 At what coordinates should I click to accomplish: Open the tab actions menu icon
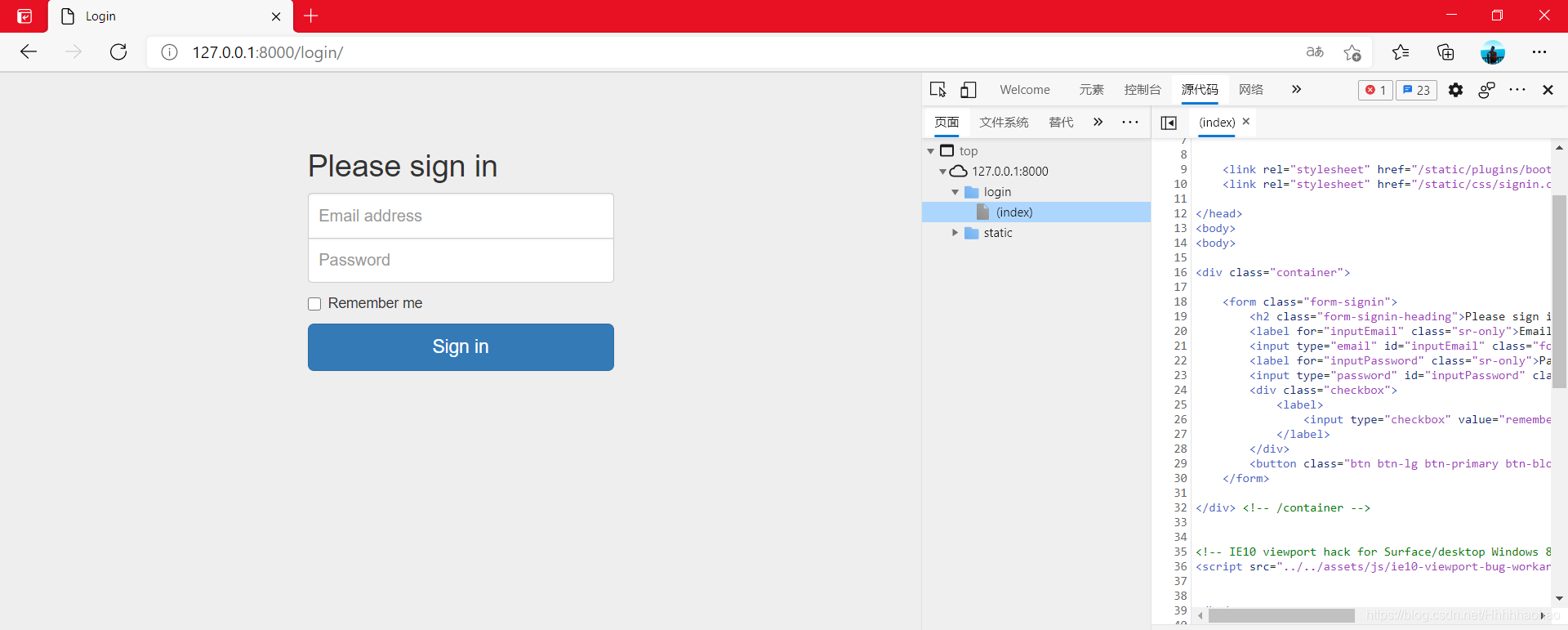(x=24, y=16)
